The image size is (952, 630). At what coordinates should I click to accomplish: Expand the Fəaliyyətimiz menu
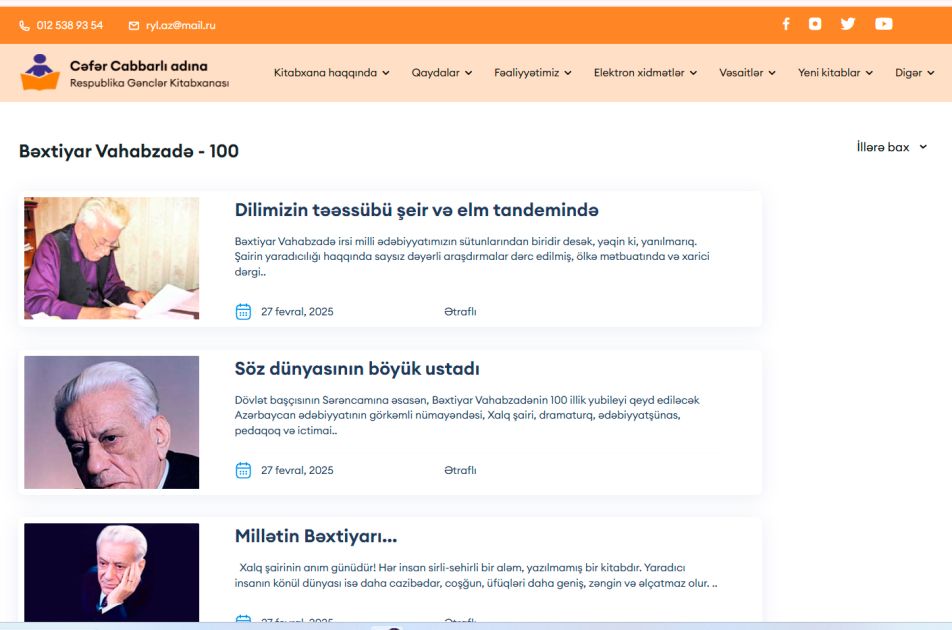[x=532, y=73]
